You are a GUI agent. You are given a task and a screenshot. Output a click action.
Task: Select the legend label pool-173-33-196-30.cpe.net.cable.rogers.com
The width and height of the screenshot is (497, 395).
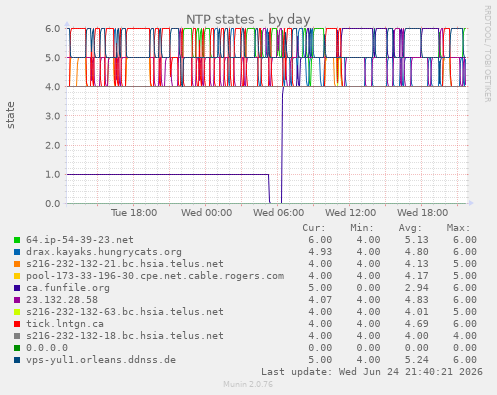click(155, 276)
